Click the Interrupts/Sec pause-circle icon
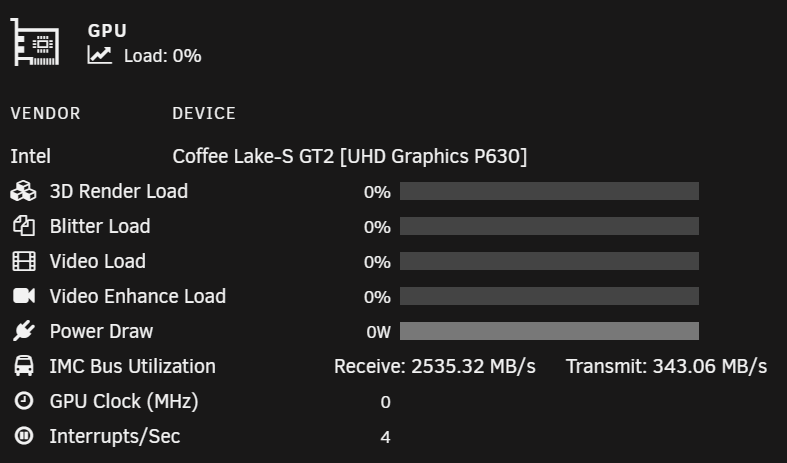This screenshot has width=787, height=463. pos(24,435)
